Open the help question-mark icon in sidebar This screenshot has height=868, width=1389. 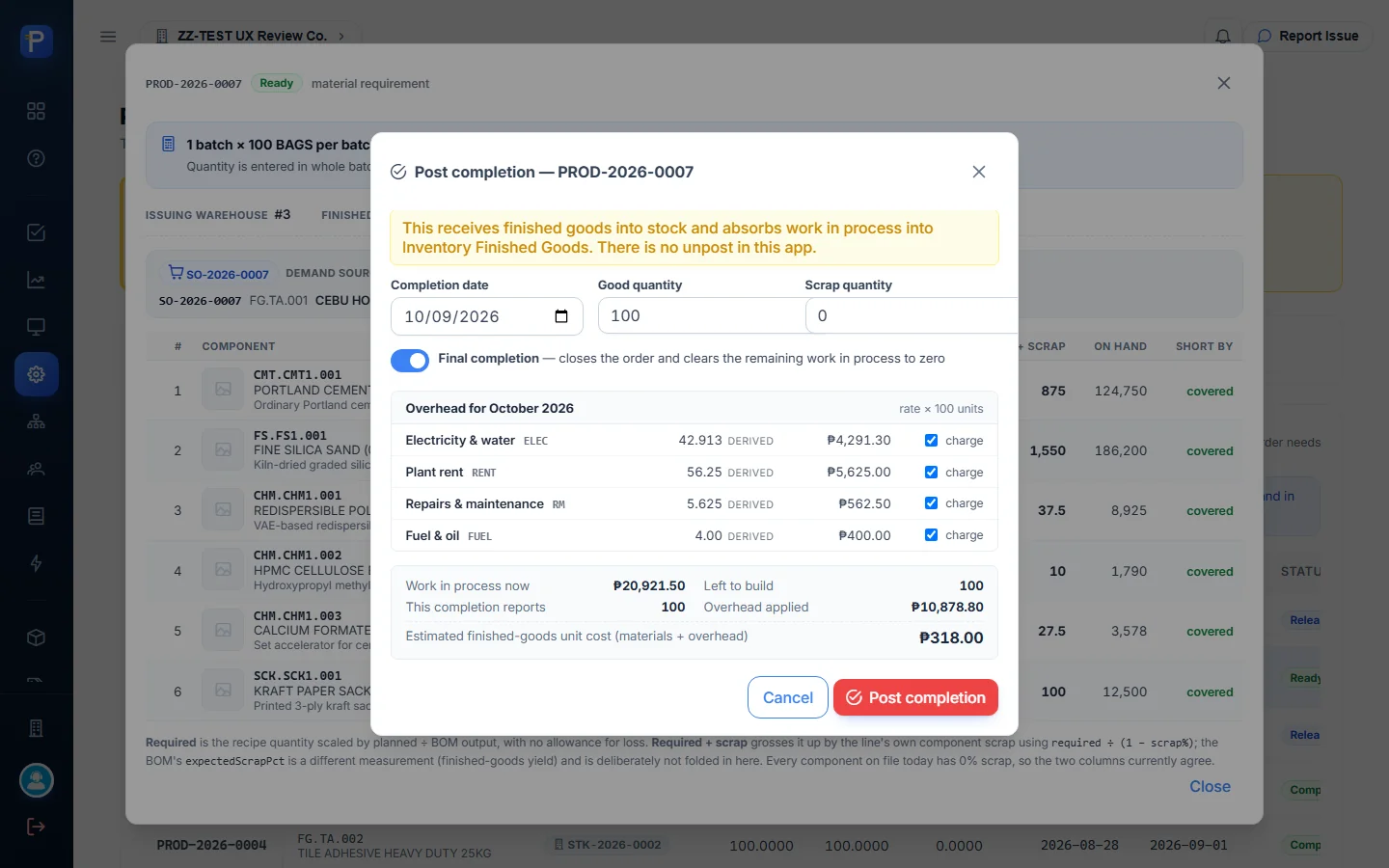(36, 158)
